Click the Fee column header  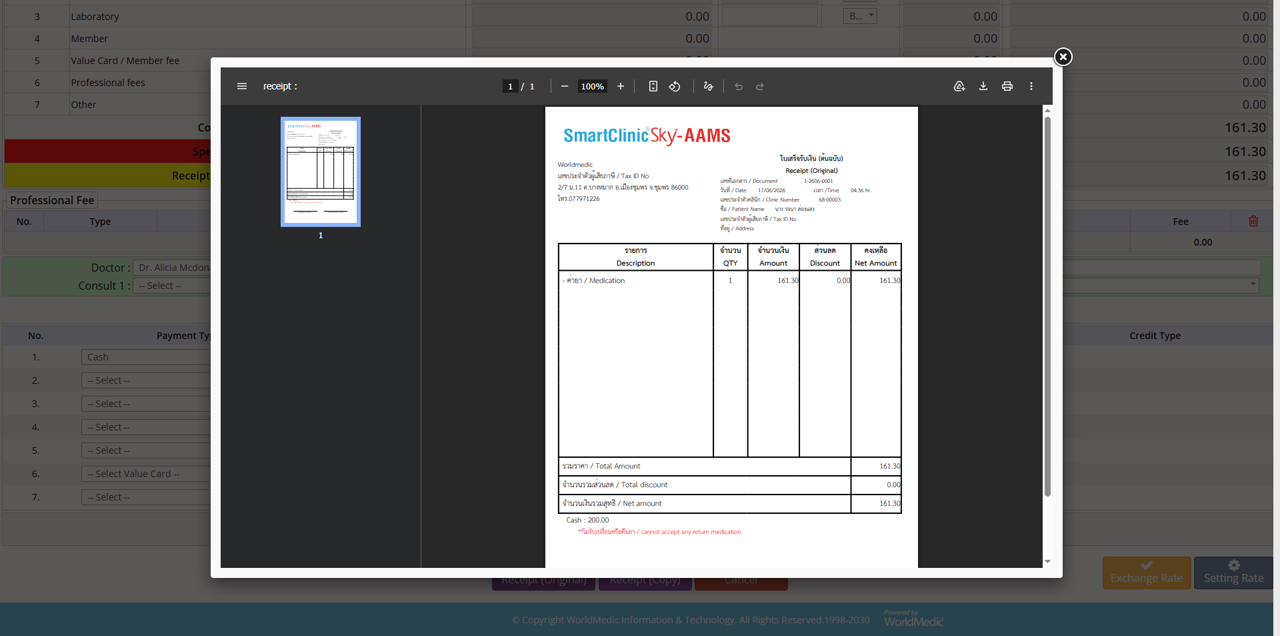(1180, 221)
